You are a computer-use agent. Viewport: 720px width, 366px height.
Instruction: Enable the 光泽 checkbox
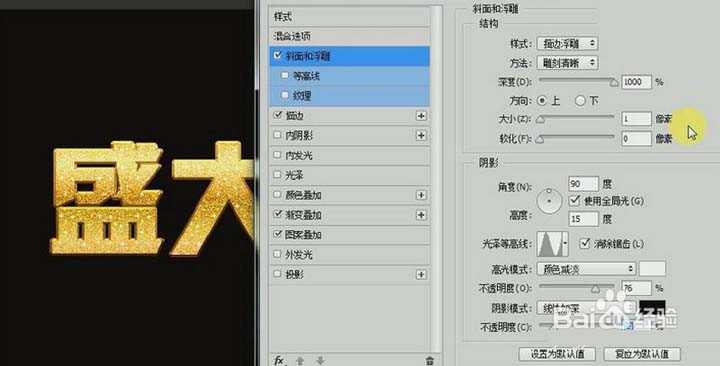point(277,175)
